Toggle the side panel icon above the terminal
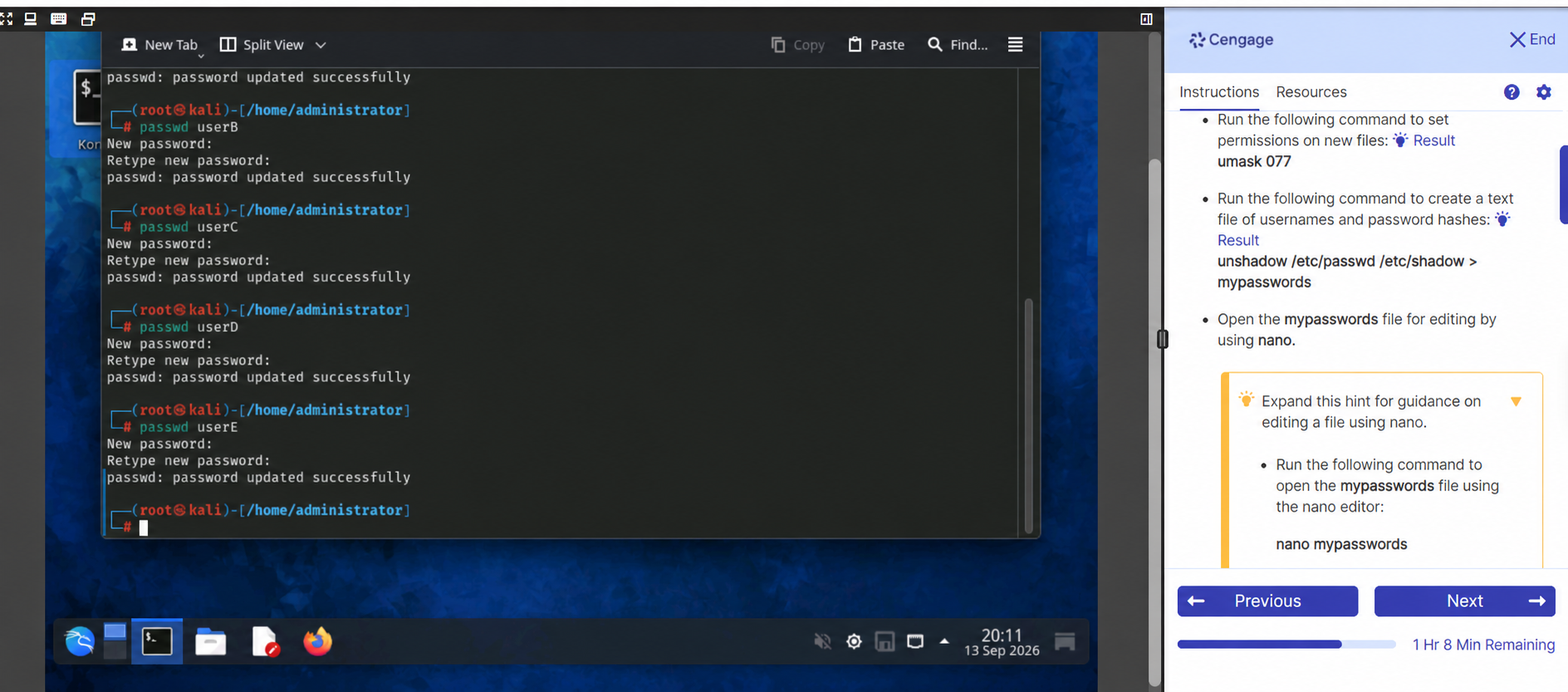 (x=1146, y=19)
